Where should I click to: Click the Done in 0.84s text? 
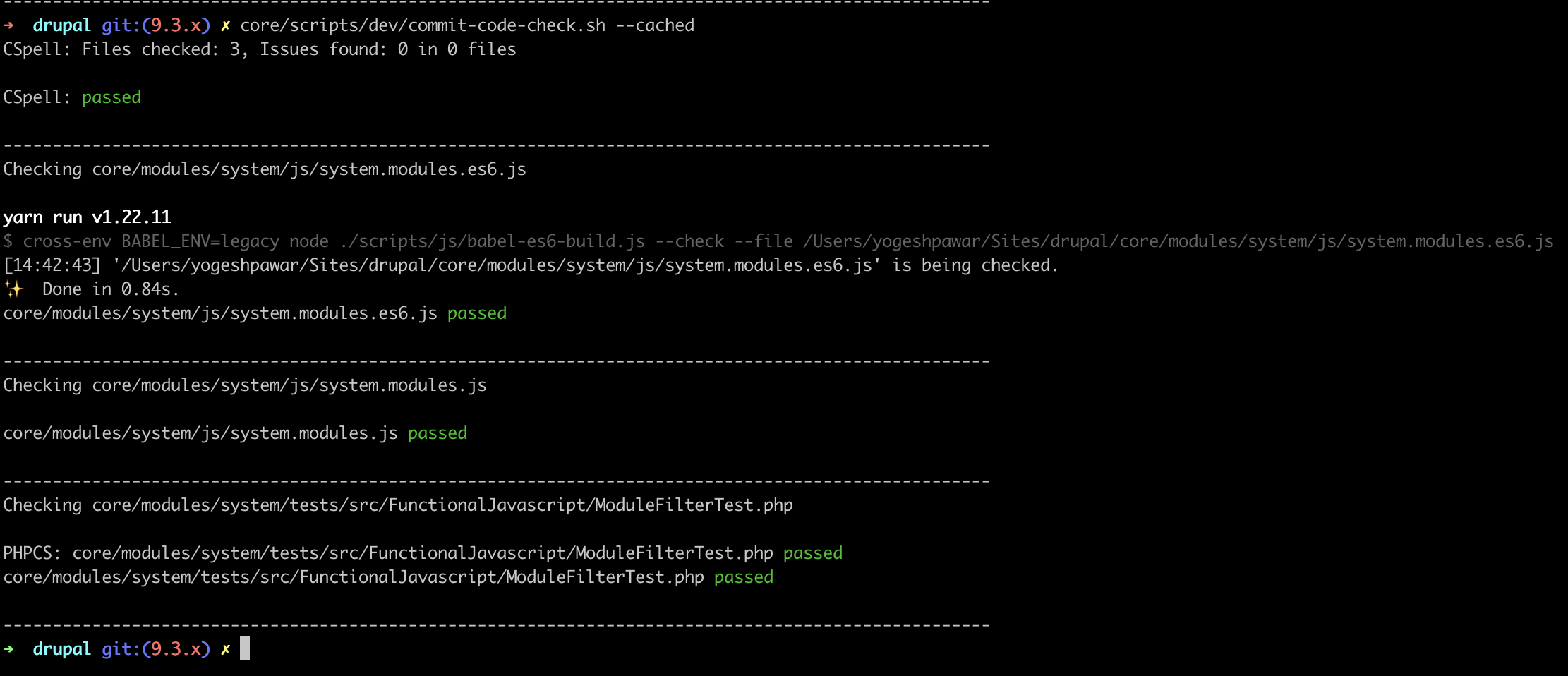click(x=111, y=289)
